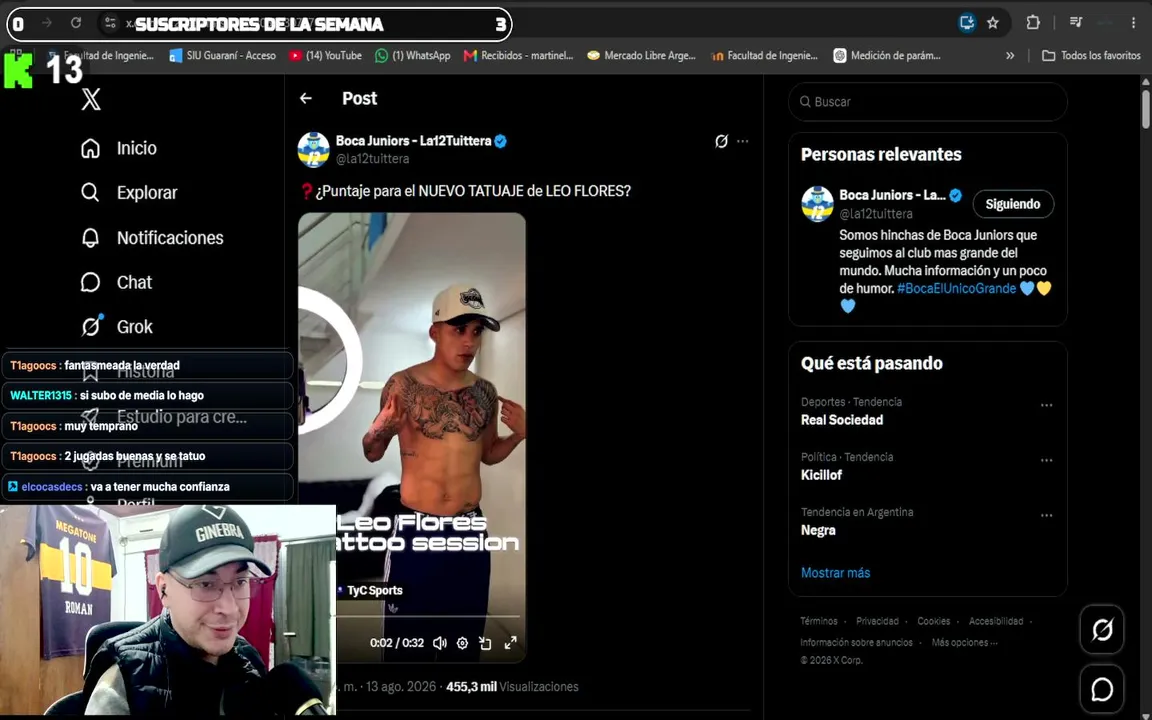Open the post's more options menu
Image resolution: width=1152 pixels, height=720 pixels.
point(743,141)
